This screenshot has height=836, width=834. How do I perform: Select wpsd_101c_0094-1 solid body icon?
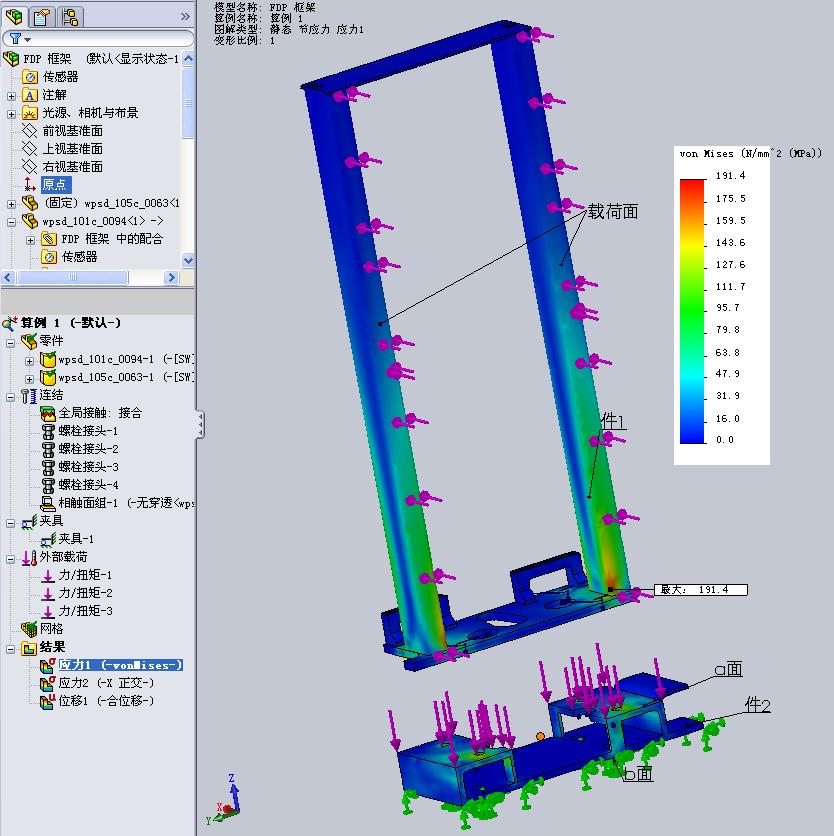coord(48,360)
